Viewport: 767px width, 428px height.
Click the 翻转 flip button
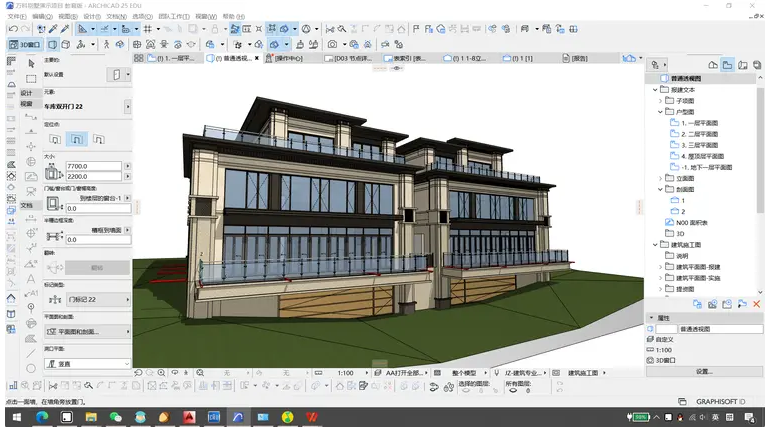pos(97,268)
